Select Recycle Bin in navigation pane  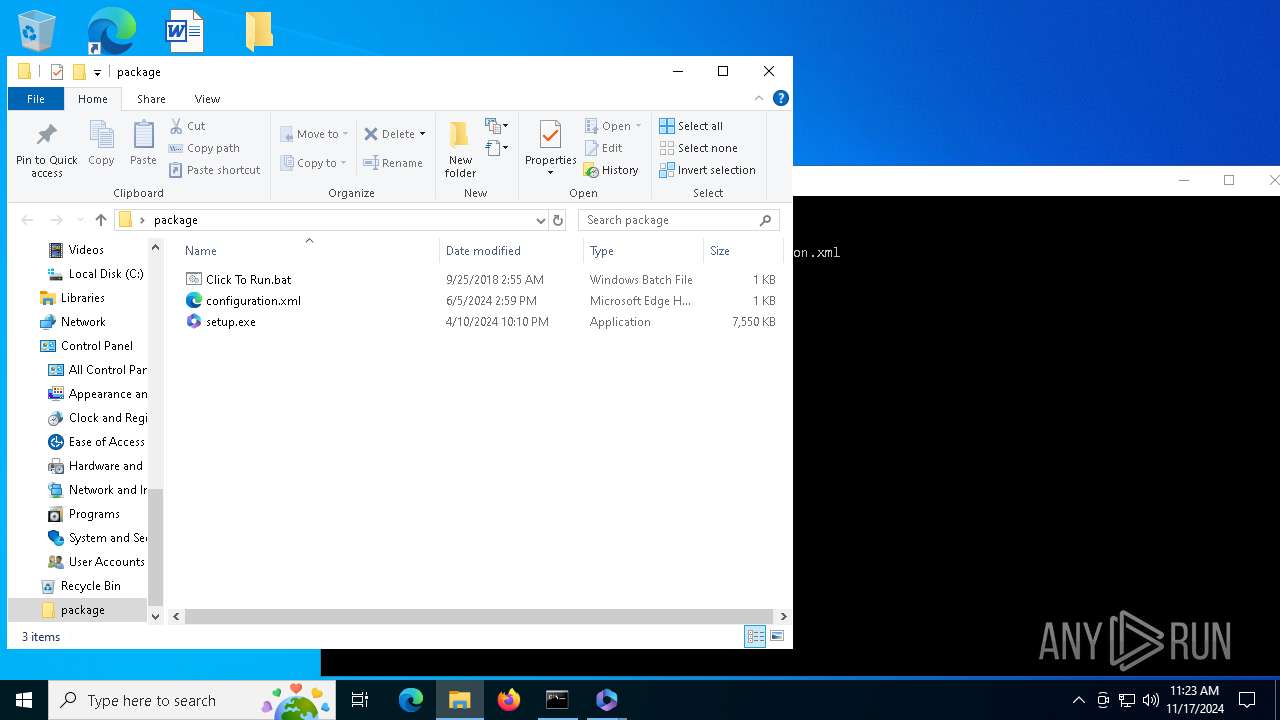click(90, 586)
